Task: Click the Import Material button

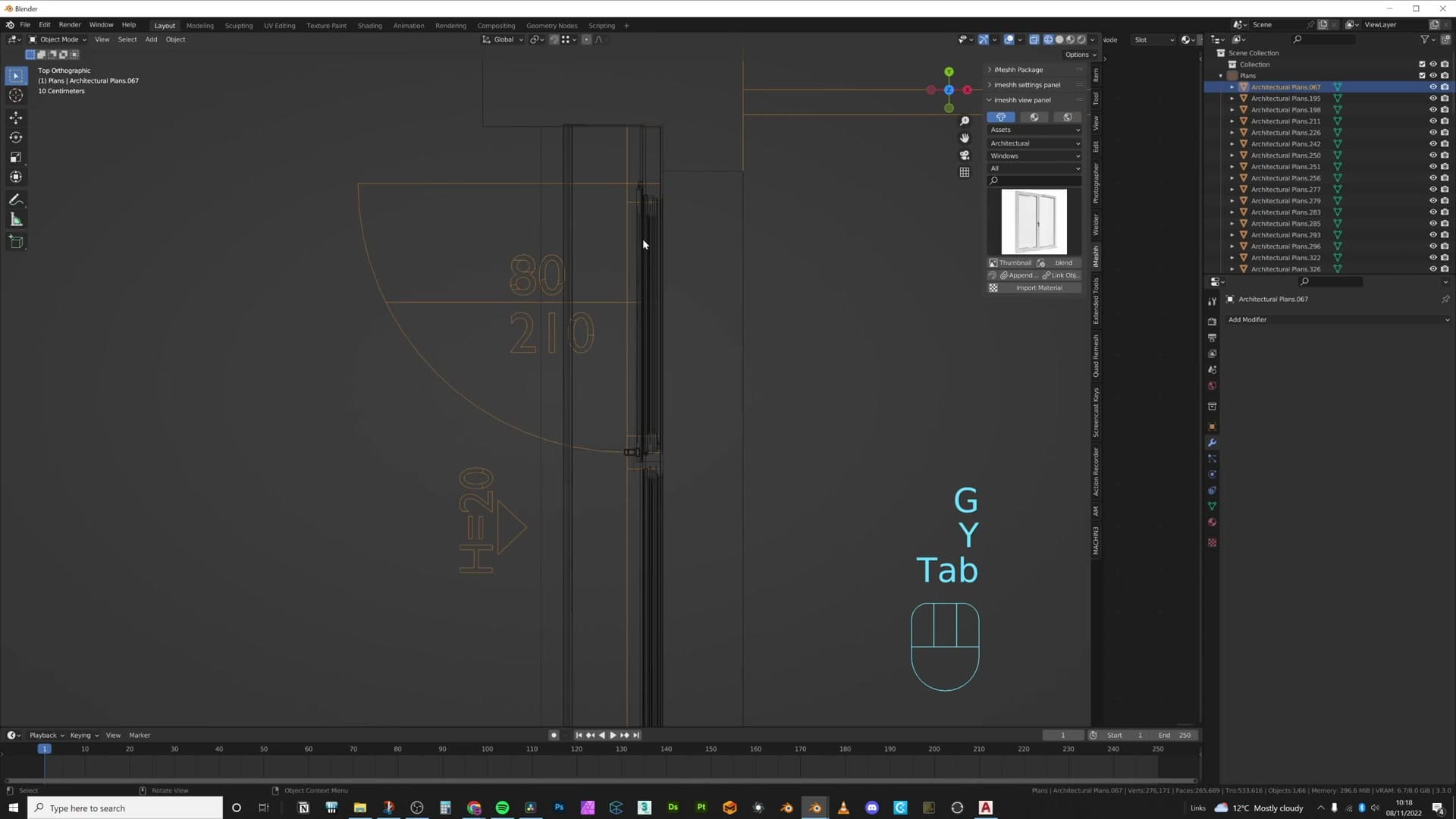Action: [x=1034, y=288]
